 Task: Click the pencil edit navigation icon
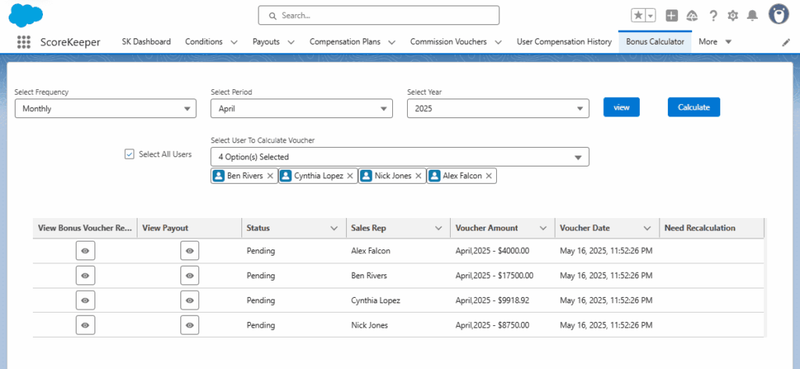pyautogui.click(x=786, y=42)
